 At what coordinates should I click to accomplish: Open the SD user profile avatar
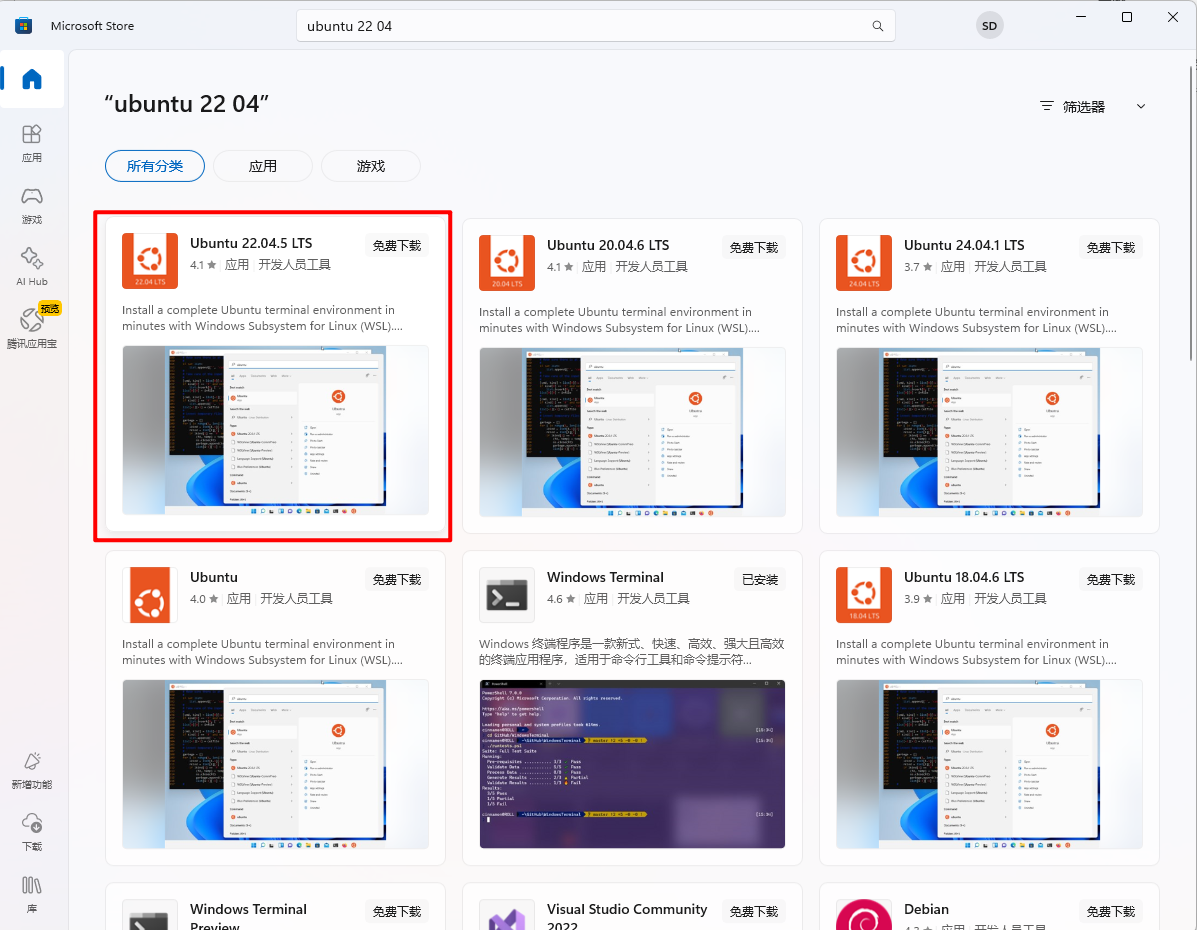pyautogui.click(x=989, y=26)
